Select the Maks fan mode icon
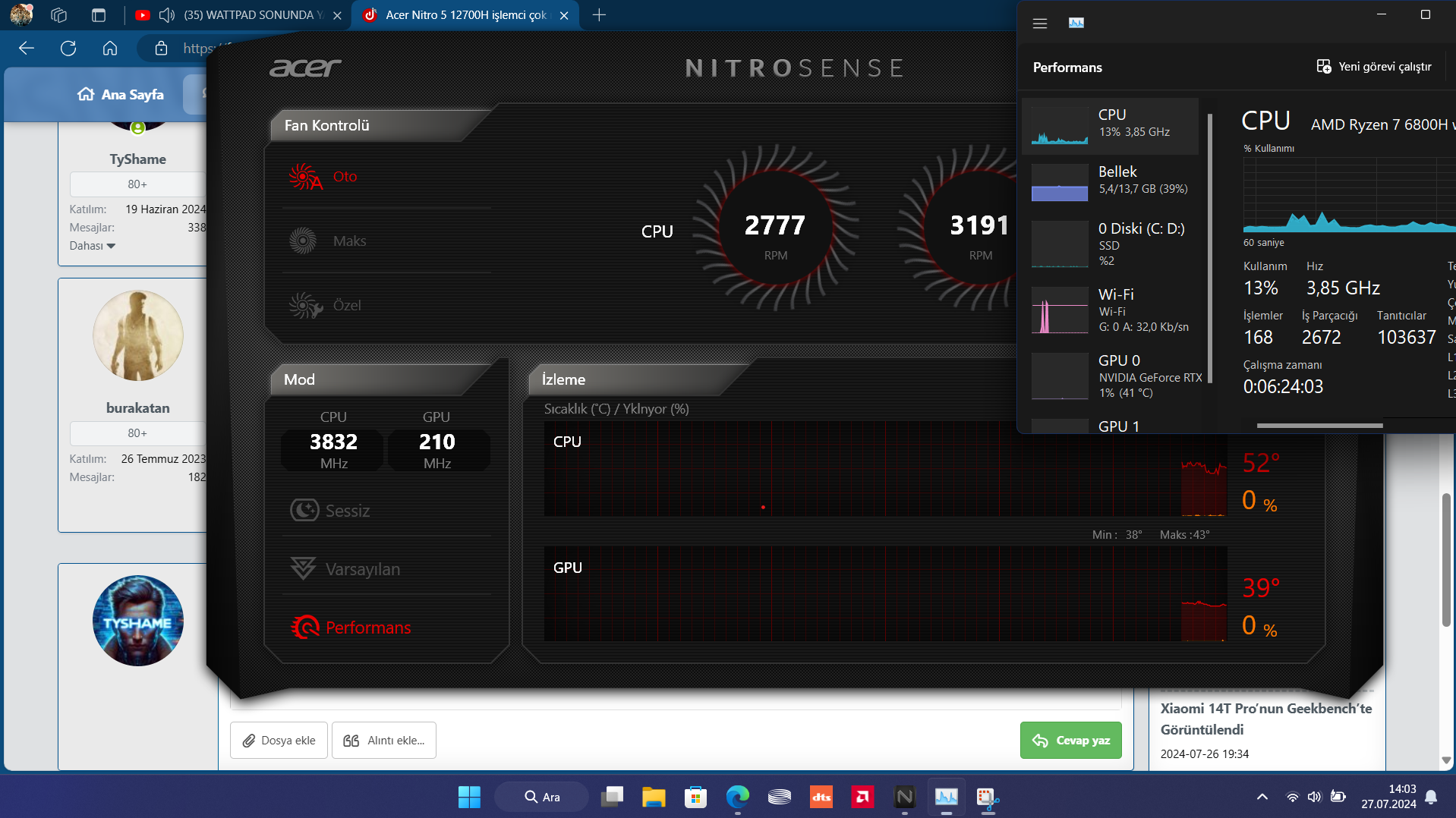 click(x=303, y=241)
